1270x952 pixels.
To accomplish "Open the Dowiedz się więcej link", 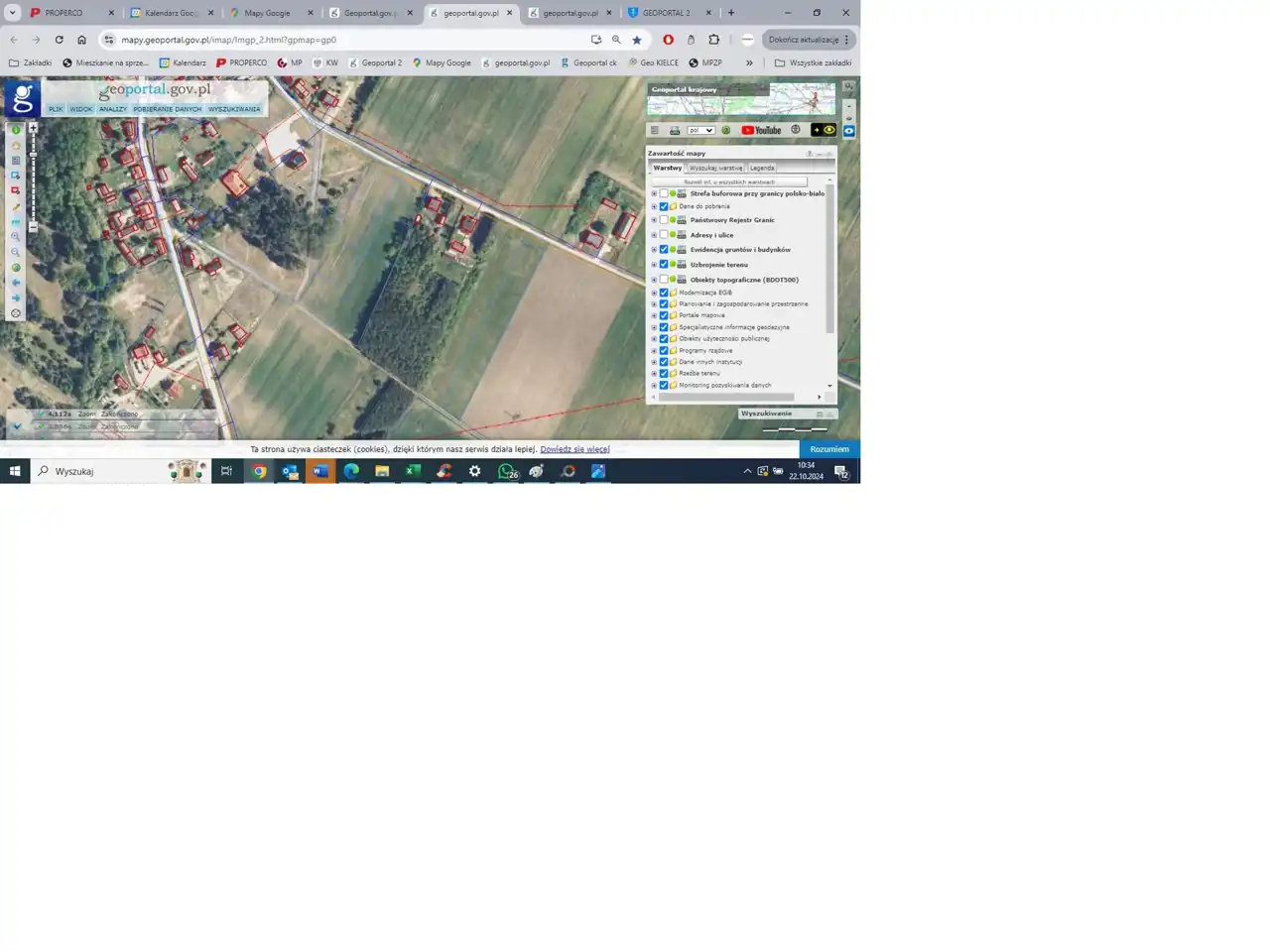I will [x=574, y=449].
